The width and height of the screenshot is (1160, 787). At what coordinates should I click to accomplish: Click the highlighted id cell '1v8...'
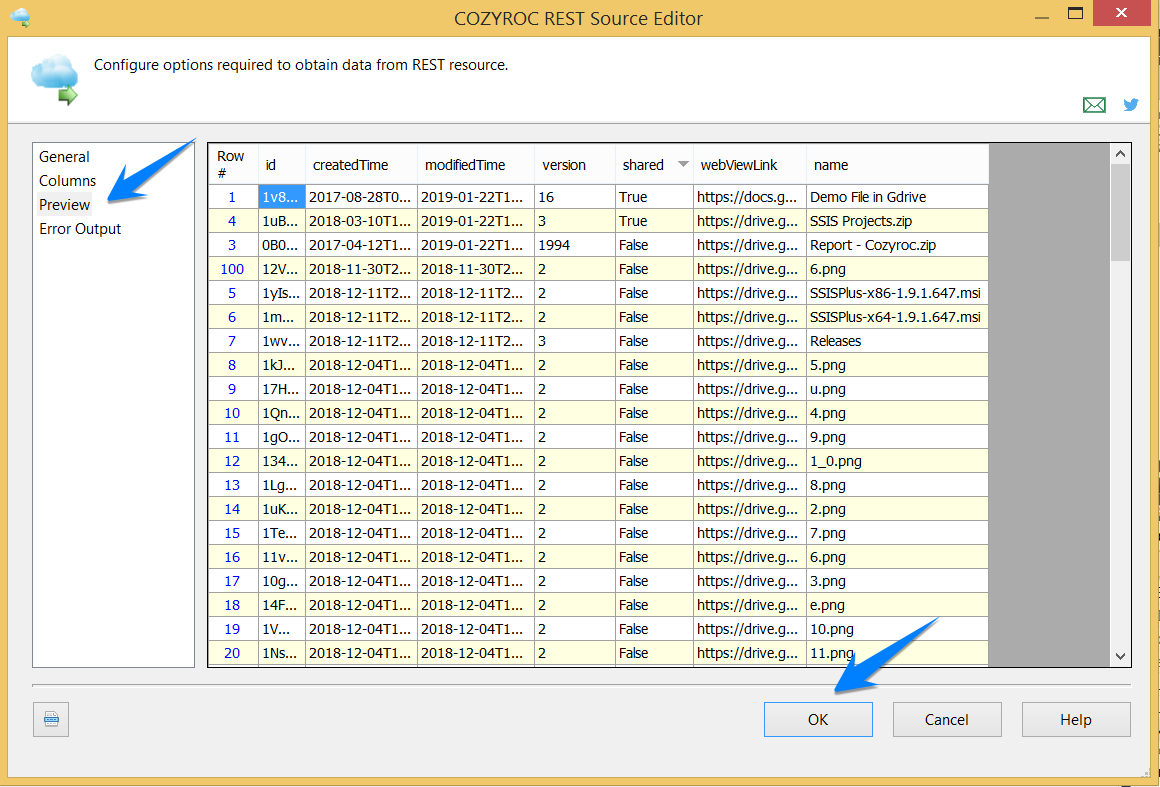pos(282,197)
